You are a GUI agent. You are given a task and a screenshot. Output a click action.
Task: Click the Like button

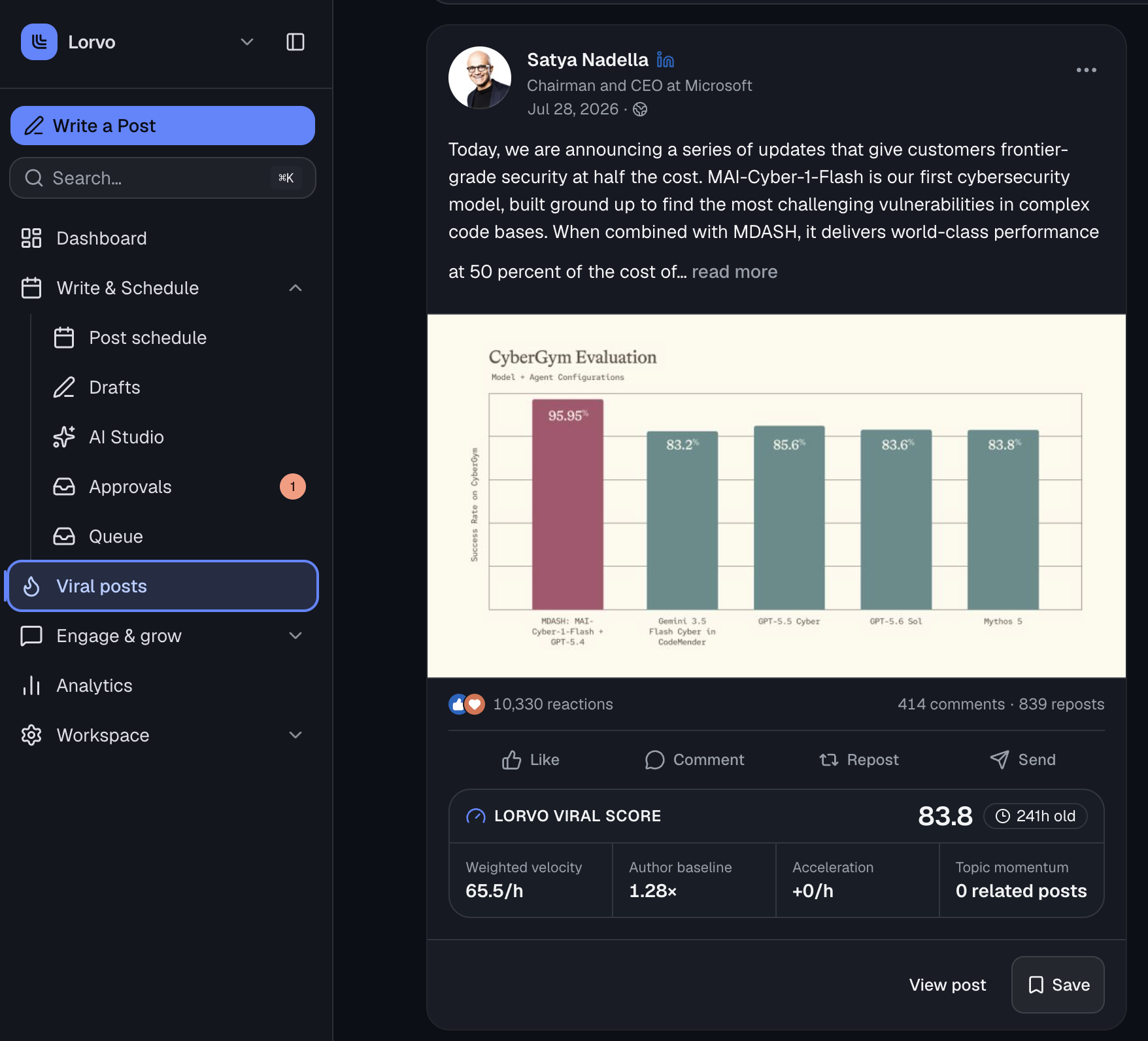[x=530, y=760]
